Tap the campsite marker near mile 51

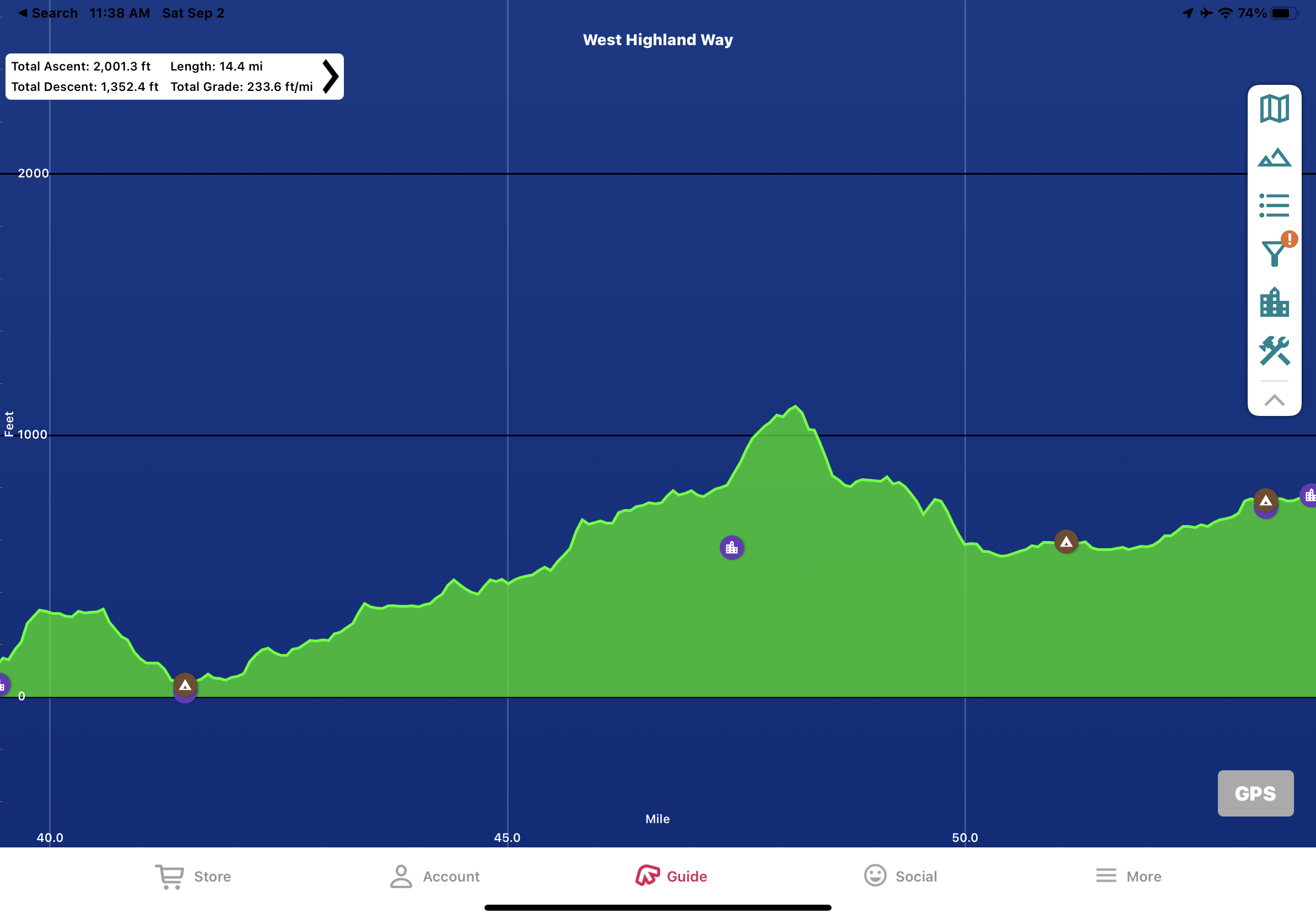[x=1065, y=542]
